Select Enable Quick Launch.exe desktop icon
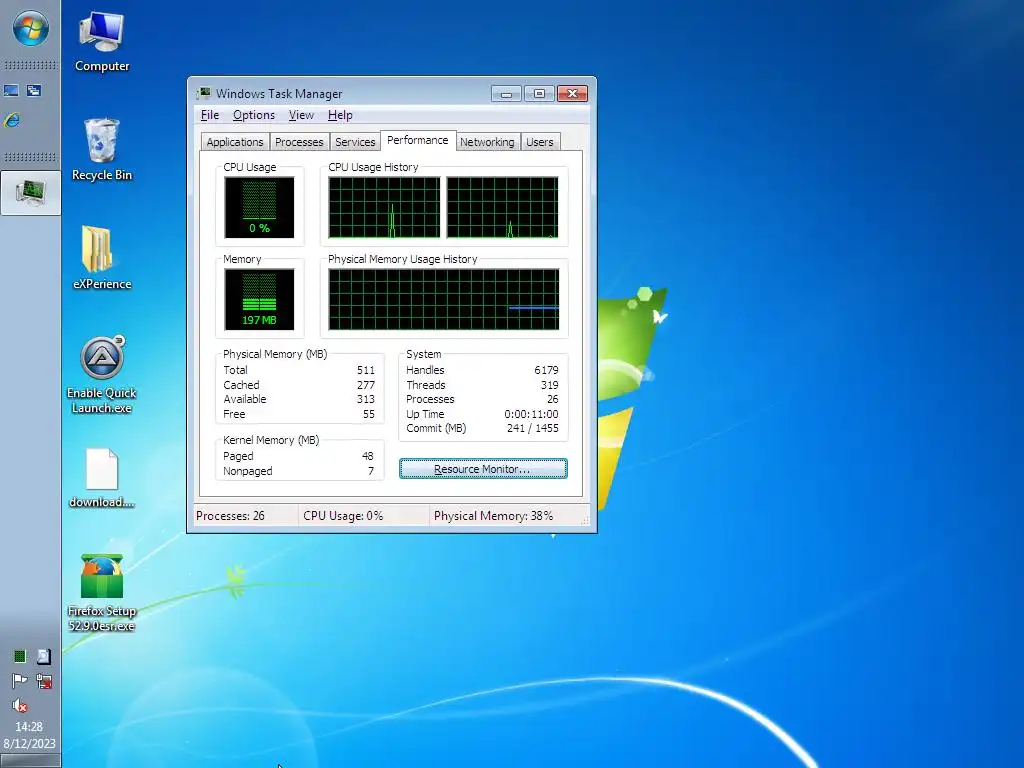Image resolution: width=1024 pixels, height=768 pixels. click(x=101, y=376)
